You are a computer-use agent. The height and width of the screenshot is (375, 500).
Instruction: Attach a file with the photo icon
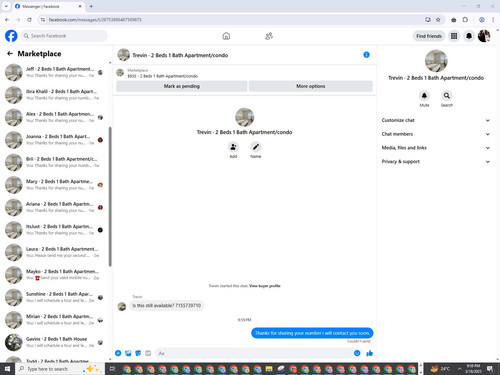128,353
